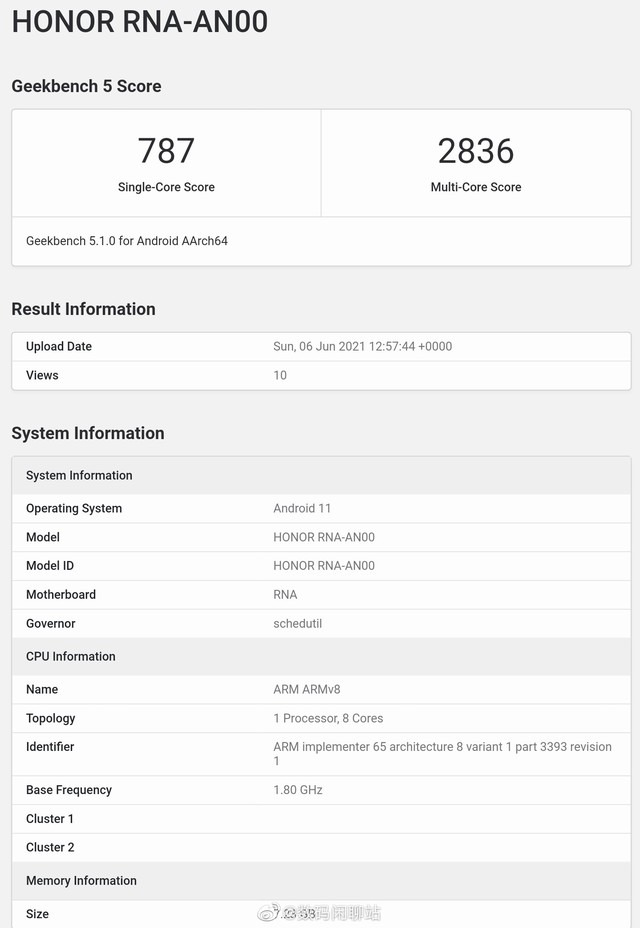This screenshot has height=928, width=640.
Task: Select the Upload Date value
Action: tap(362, 347)
